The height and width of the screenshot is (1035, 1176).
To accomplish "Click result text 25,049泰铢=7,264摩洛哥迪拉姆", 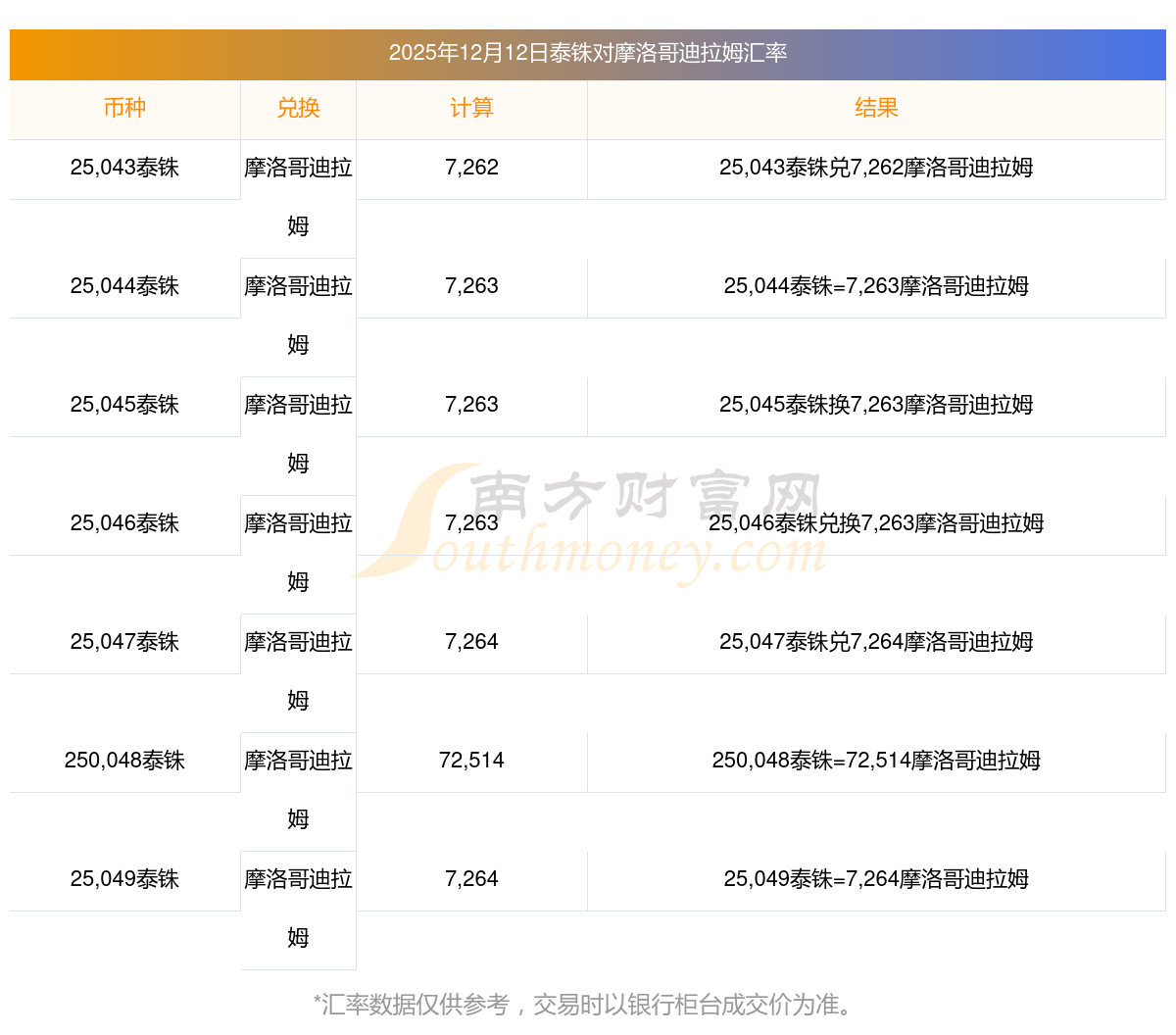I will tap(876, 879).
